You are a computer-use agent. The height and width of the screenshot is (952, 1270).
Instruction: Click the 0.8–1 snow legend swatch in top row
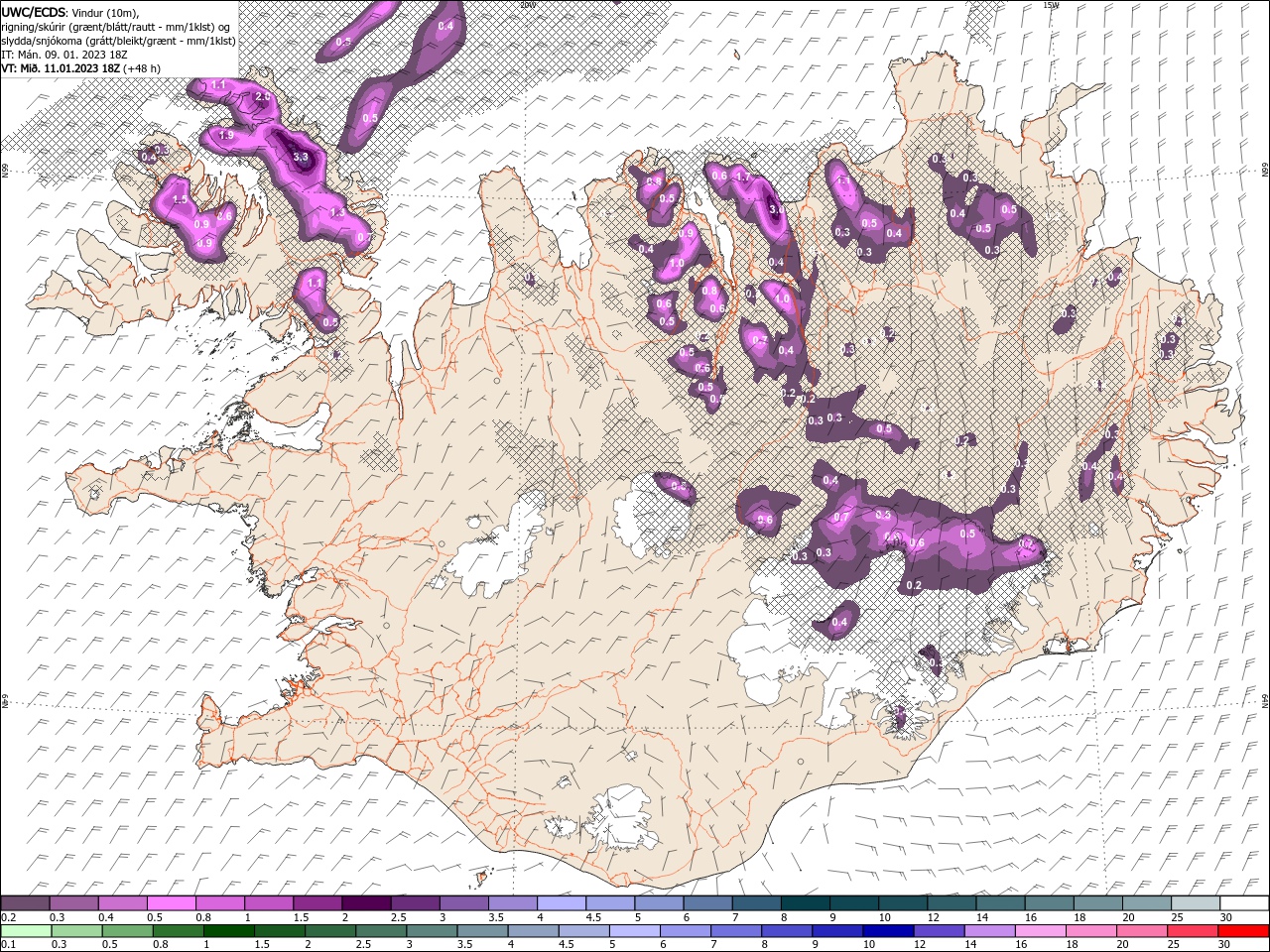click(219, 903)
